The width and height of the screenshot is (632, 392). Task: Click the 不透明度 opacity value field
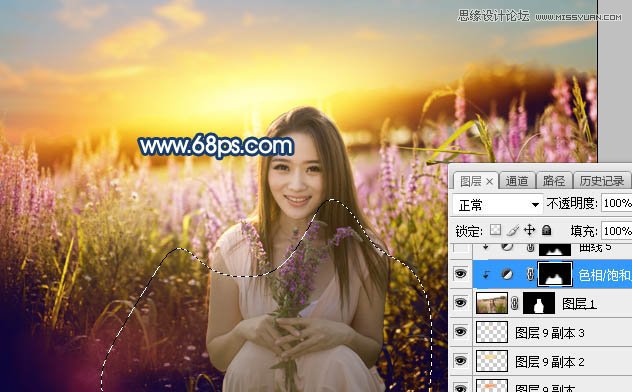tap(617, 203)
